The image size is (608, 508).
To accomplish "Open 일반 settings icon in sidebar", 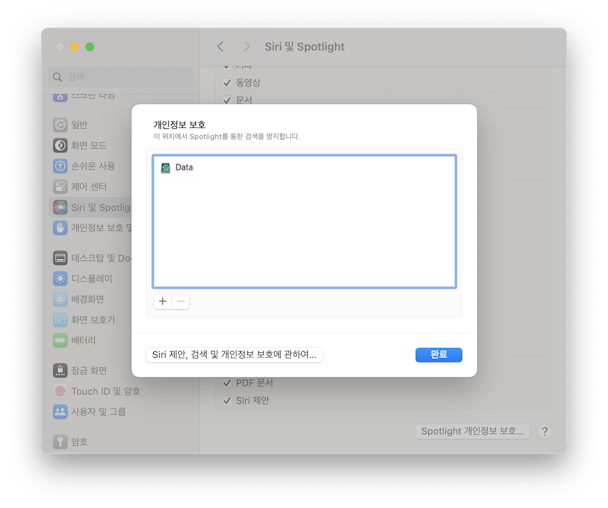I will coord(60,125).
